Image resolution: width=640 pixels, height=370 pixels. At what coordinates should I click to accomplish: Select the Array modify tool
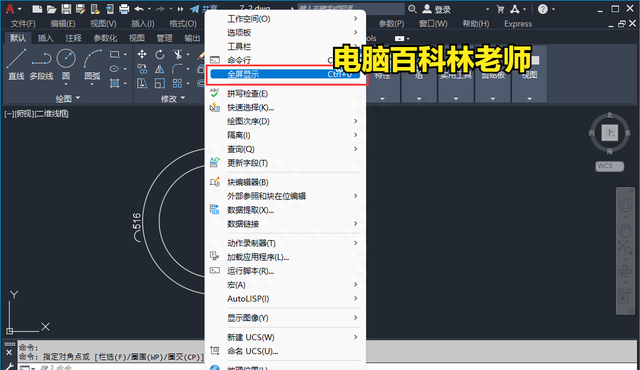tap(177, 84)
